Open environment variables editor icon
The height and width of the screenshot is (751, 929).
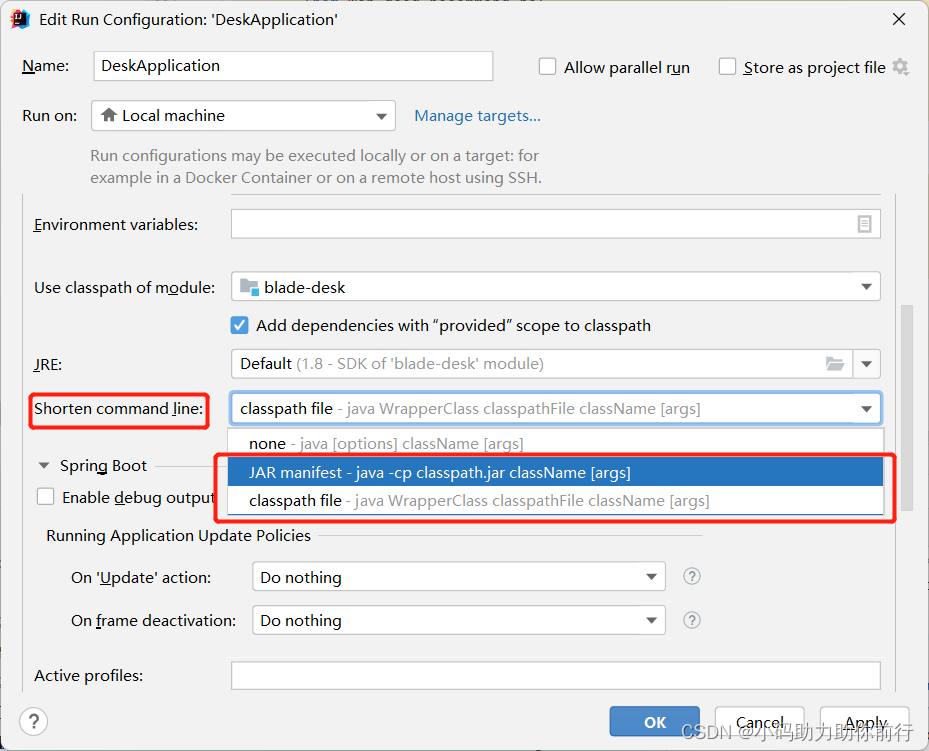864,224
